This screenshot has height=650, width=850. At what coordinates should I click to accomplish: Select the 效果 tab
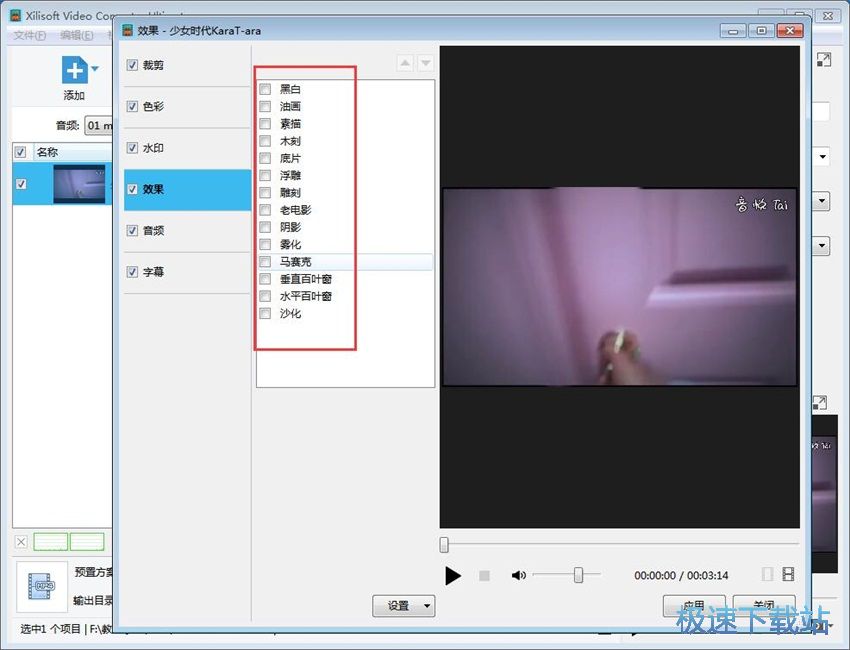pyautogui.click(x=187, y=190)
